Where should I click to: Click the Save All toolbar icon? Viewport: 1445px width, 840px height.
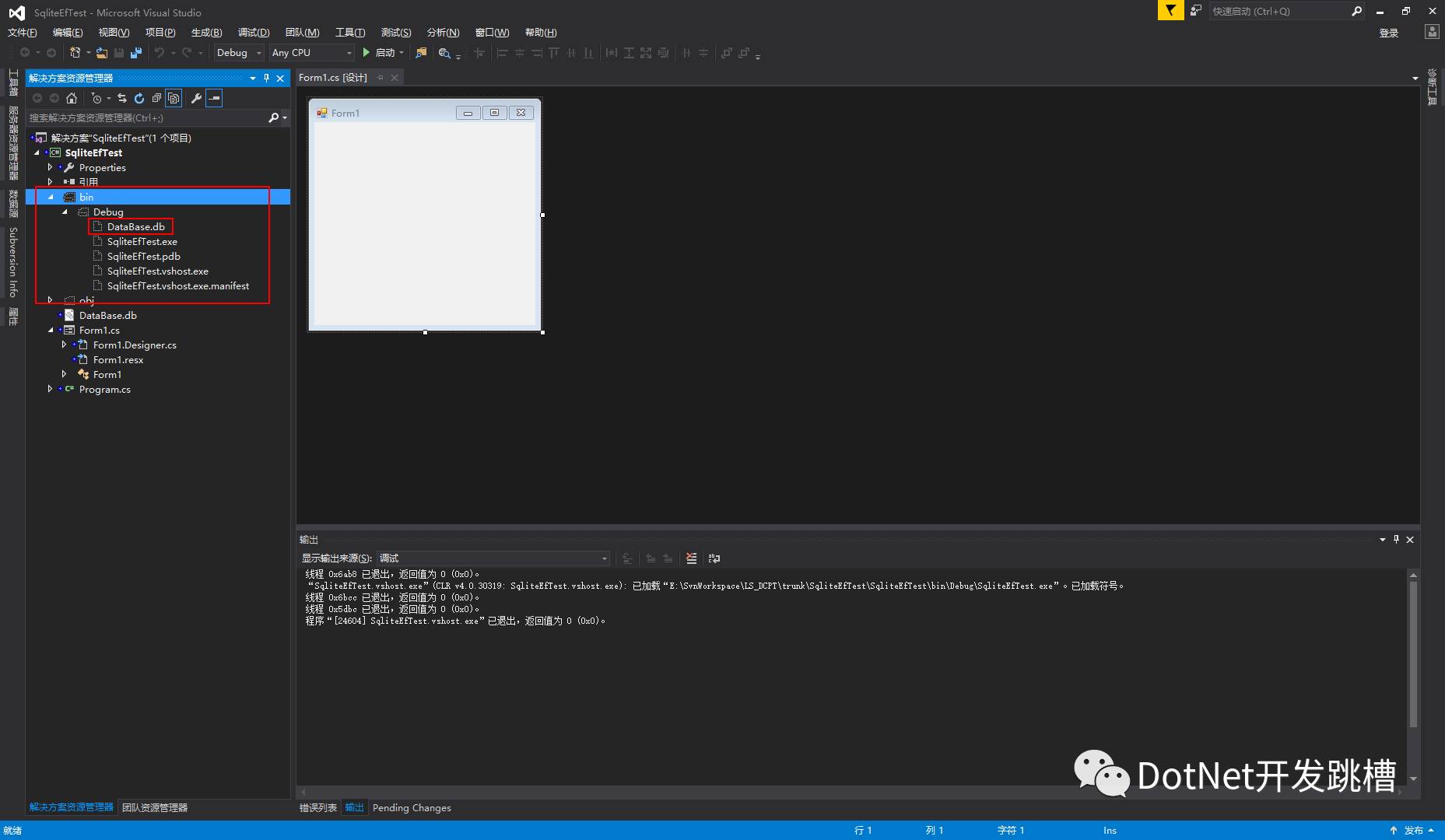click(x=136, y=53)
